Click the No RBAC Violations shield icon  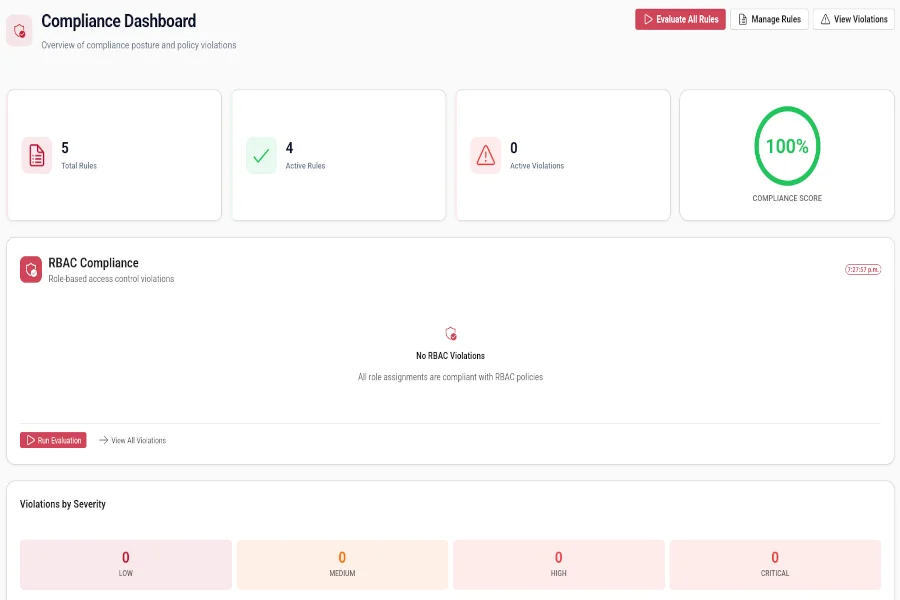click(x=450, y=333)
